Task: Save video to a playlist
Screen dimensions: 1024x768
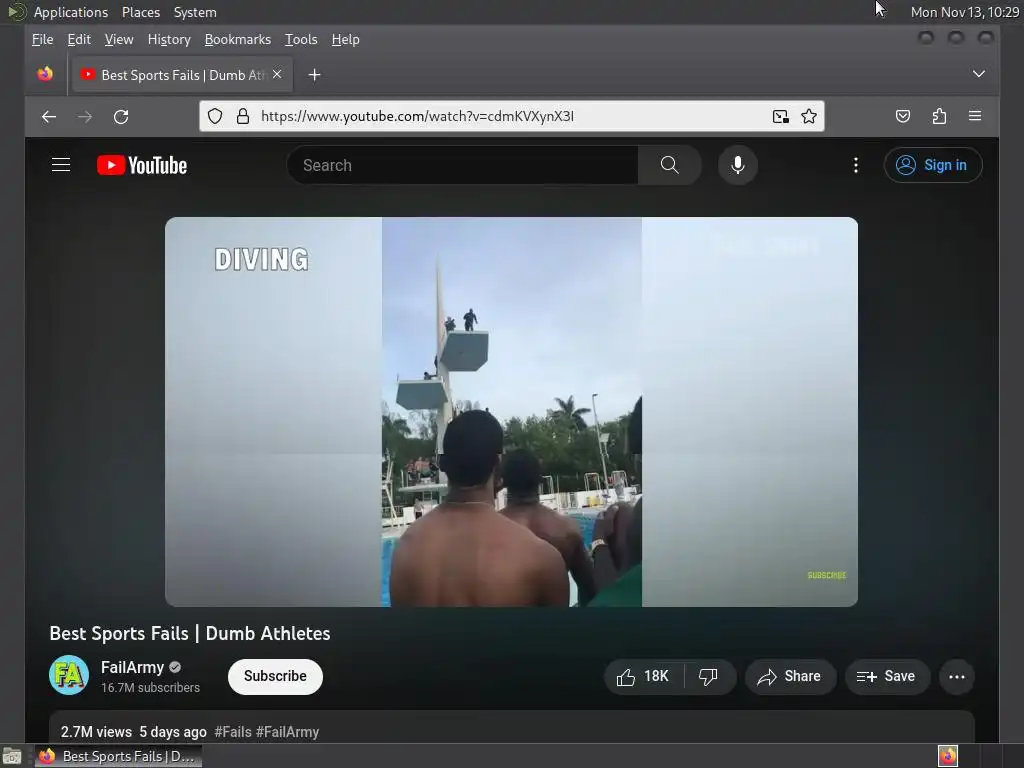Action: [x=886, y=677]
